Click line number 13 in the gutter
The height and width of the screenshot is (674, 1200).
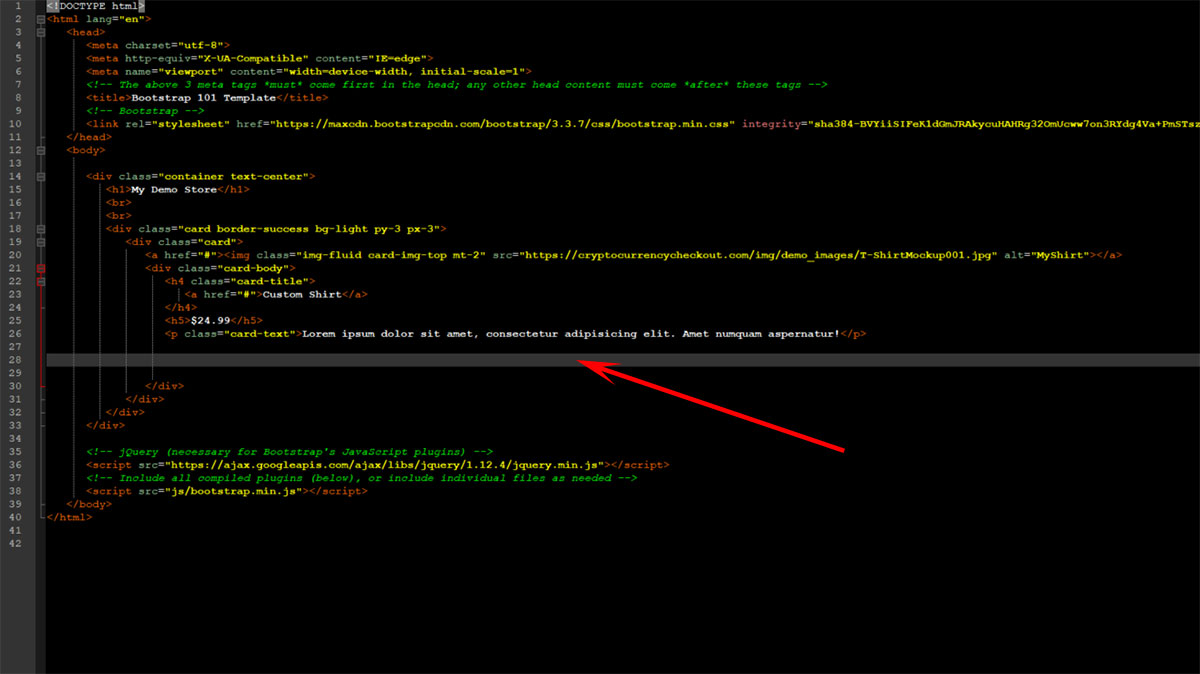[15, 163]
